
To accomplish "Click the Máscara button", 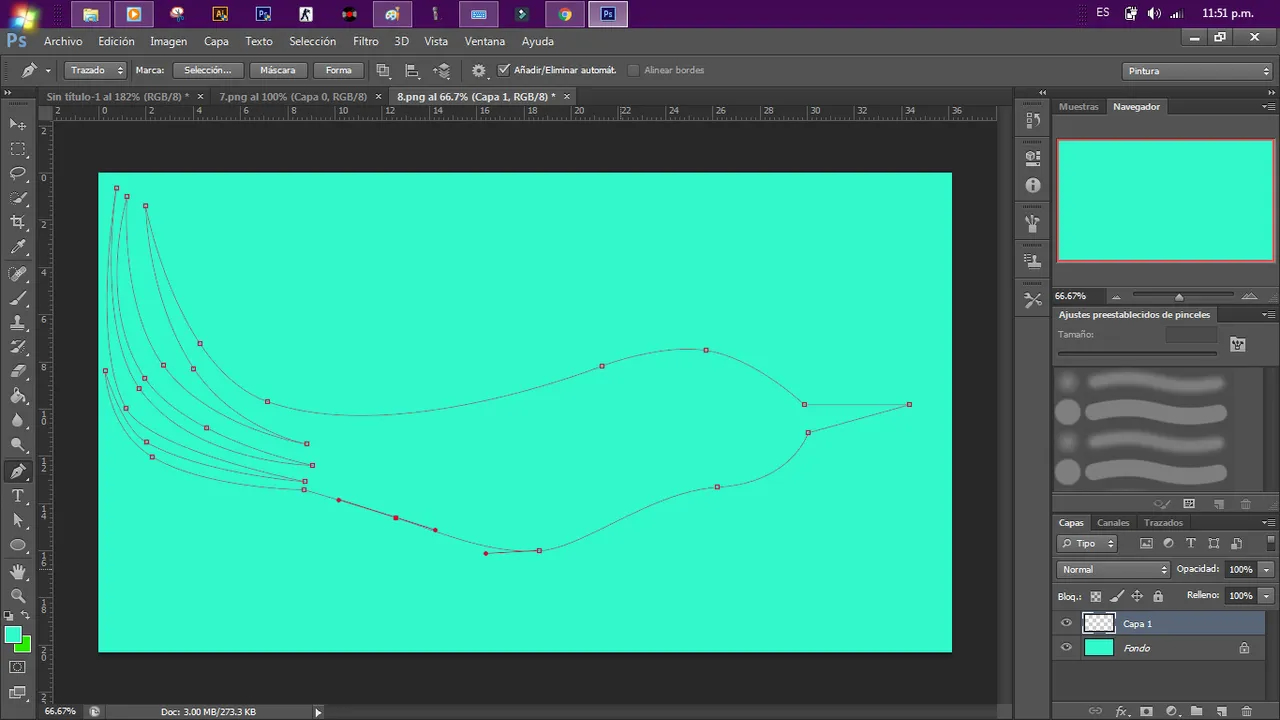I will 277,71.
